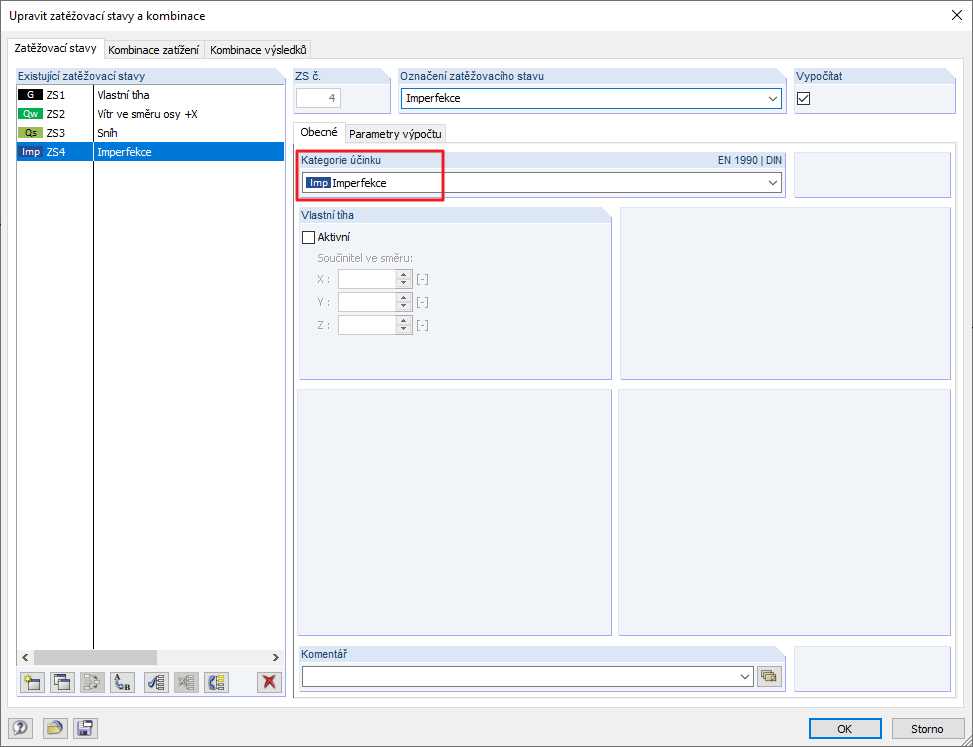
Task: Click the G badge of ZS1
Action: click(x=30, y=95)
